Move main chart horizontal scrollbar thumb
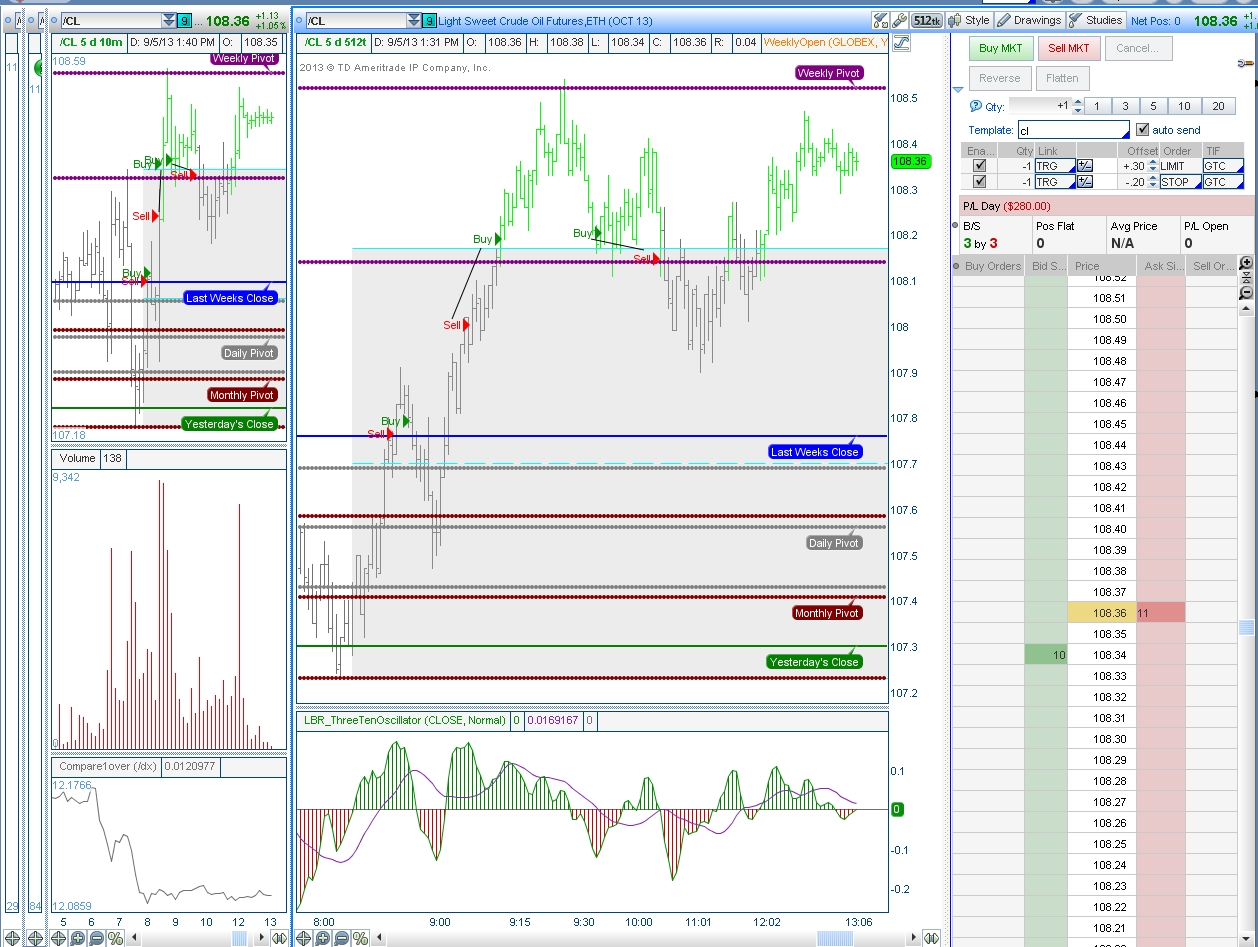 (837, 938)
